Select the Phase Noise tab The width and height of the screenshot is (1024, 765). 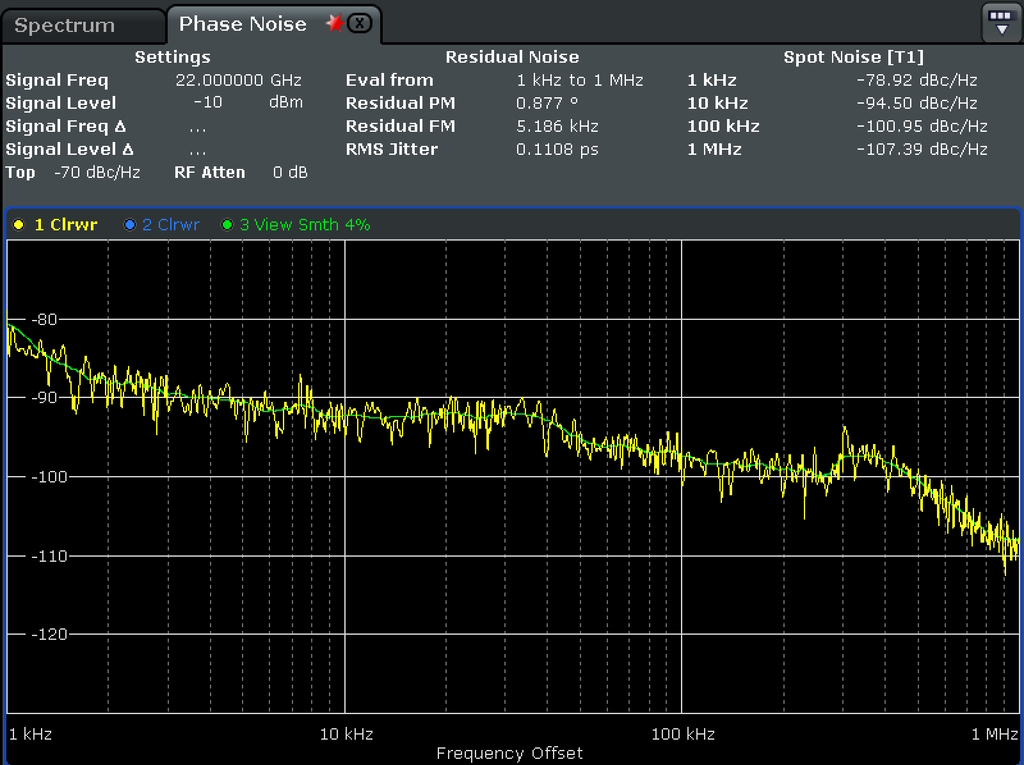[x=242, y=24]
